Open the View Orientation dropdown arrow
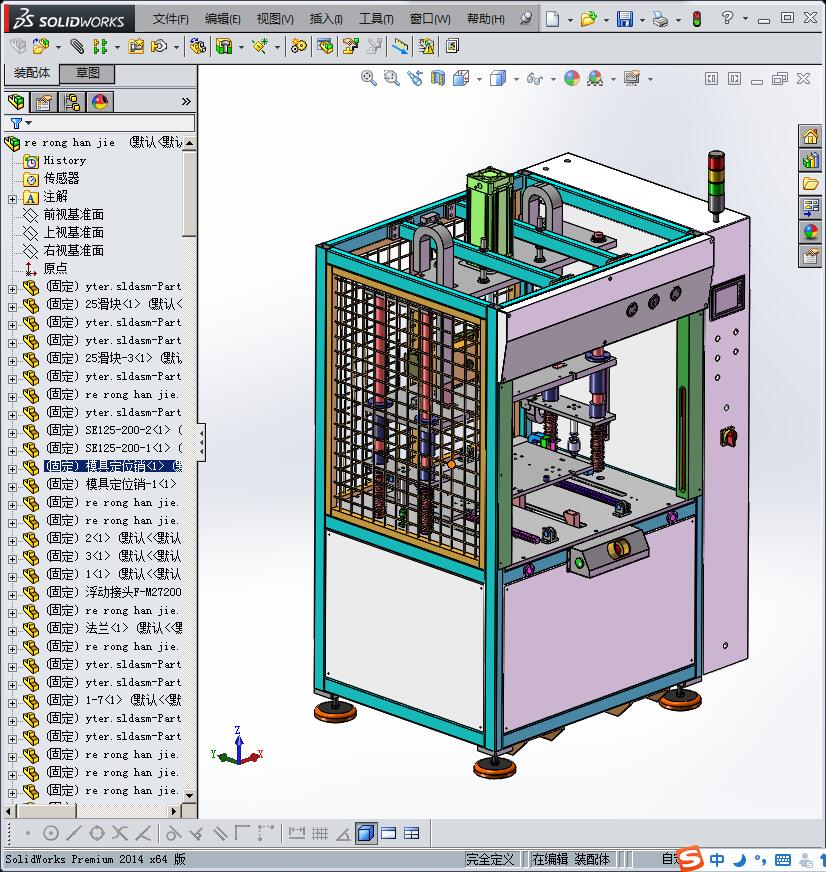The image size is (826, 872). tap(479, 79)
